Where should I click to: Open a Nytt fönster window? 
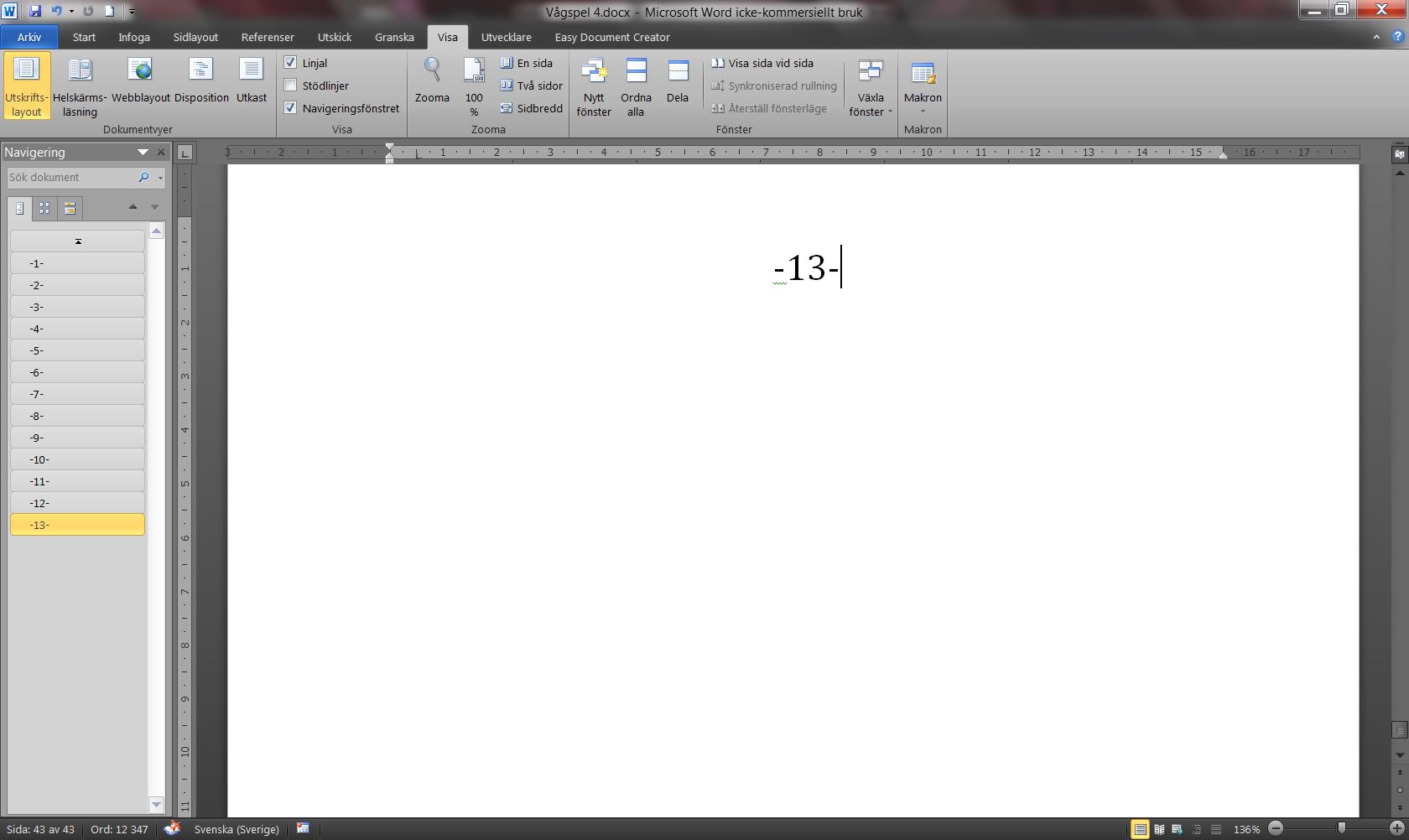(594, 86)
